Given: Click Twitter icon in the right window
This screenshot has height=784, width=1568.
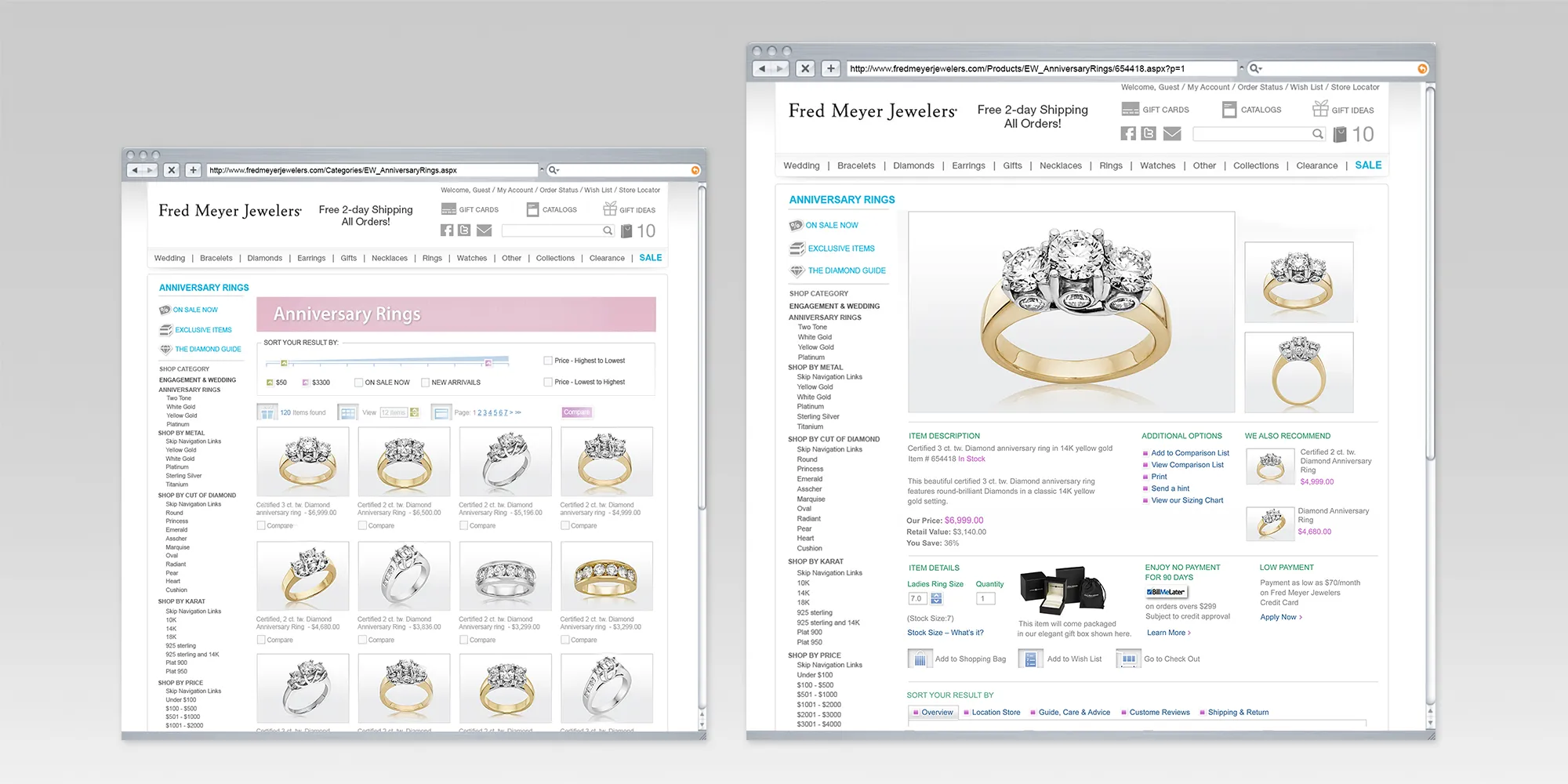Looking at the screenshot, I should (1149, 133).
